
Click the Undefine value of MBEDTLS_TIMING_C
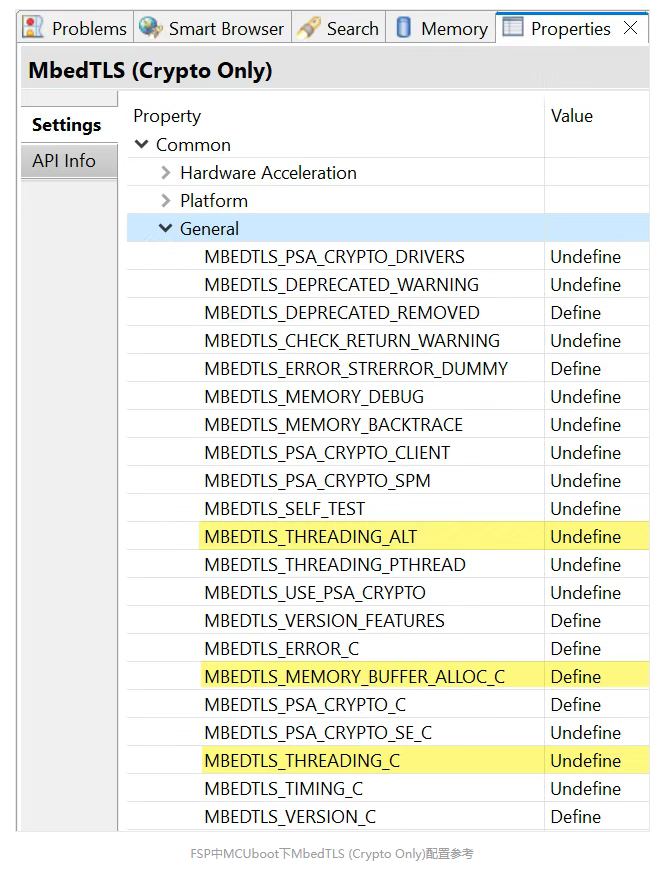pyautogui.click(x=586, y=789)
